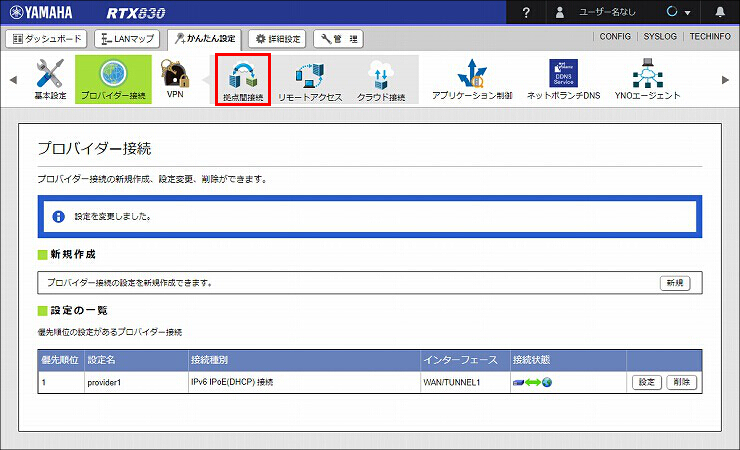Click ユーザー名なし user name text

pyautogui.click(x=607, y=12)
